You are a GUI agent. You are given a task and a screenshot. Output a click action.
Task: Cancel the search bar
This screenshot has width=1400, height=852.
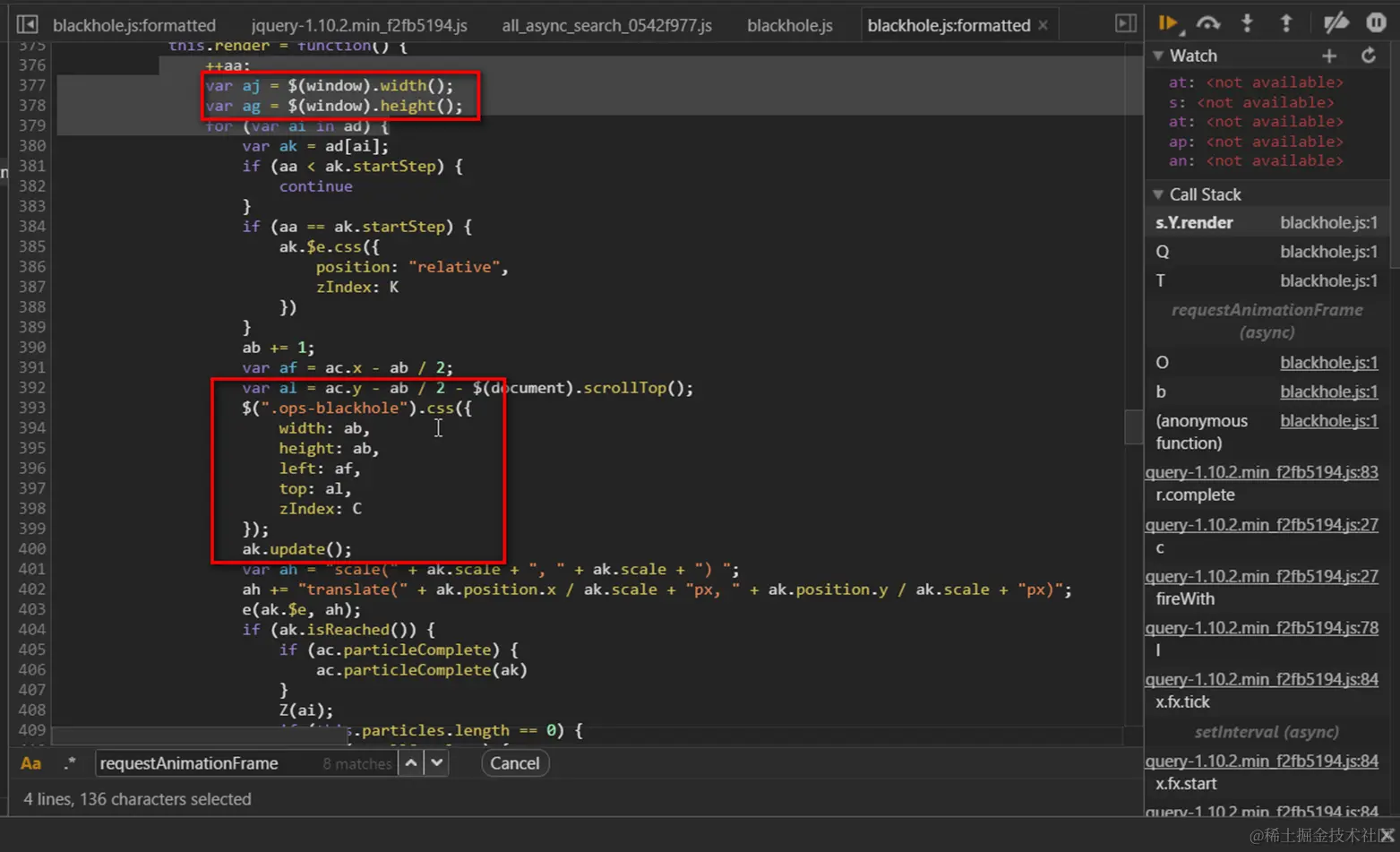pos(514,763)
